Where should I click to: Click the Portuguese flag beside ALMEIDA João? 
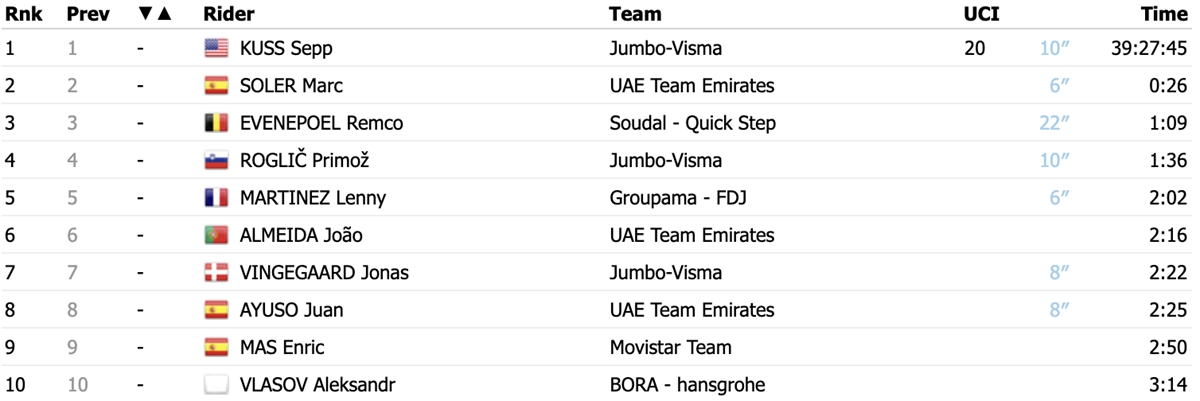pos(216,235)
